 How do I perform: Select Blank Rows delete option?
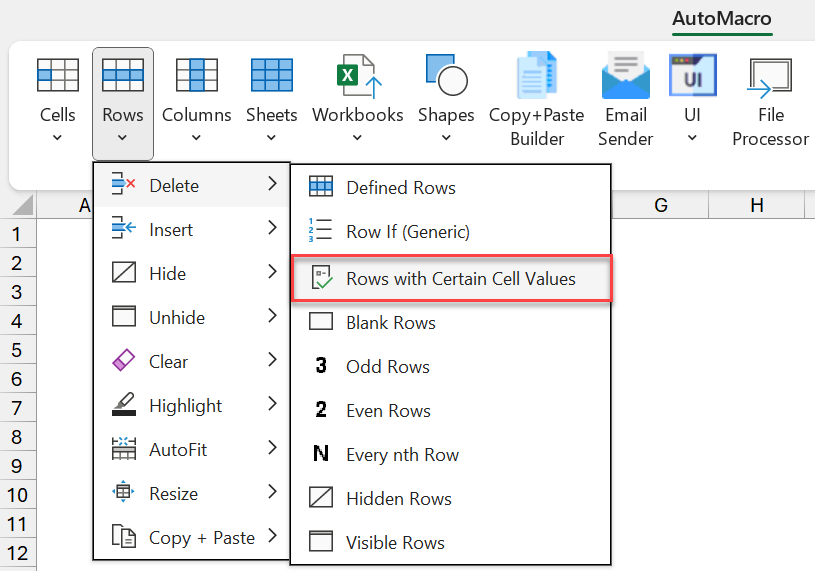[390, 323]
